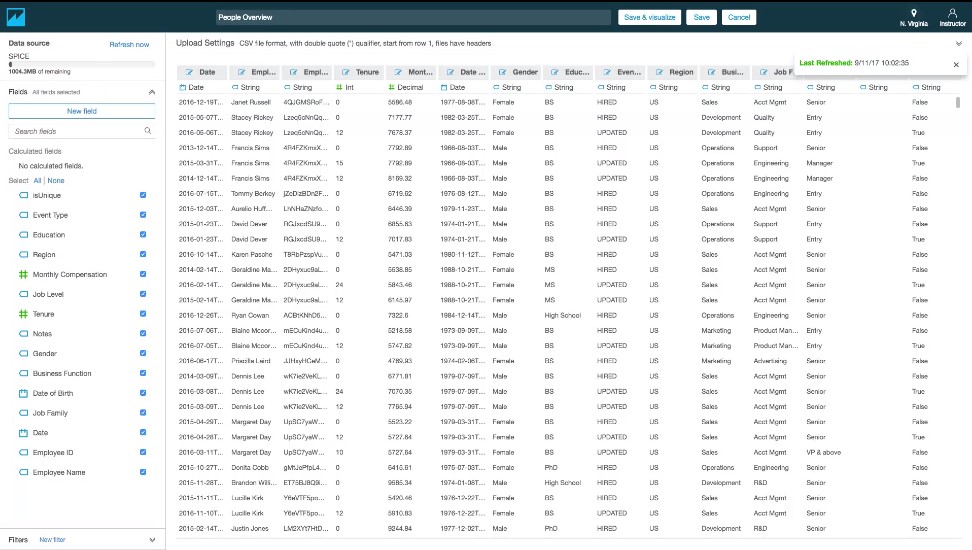Select the first Empl... column header

tap(255, 72)
